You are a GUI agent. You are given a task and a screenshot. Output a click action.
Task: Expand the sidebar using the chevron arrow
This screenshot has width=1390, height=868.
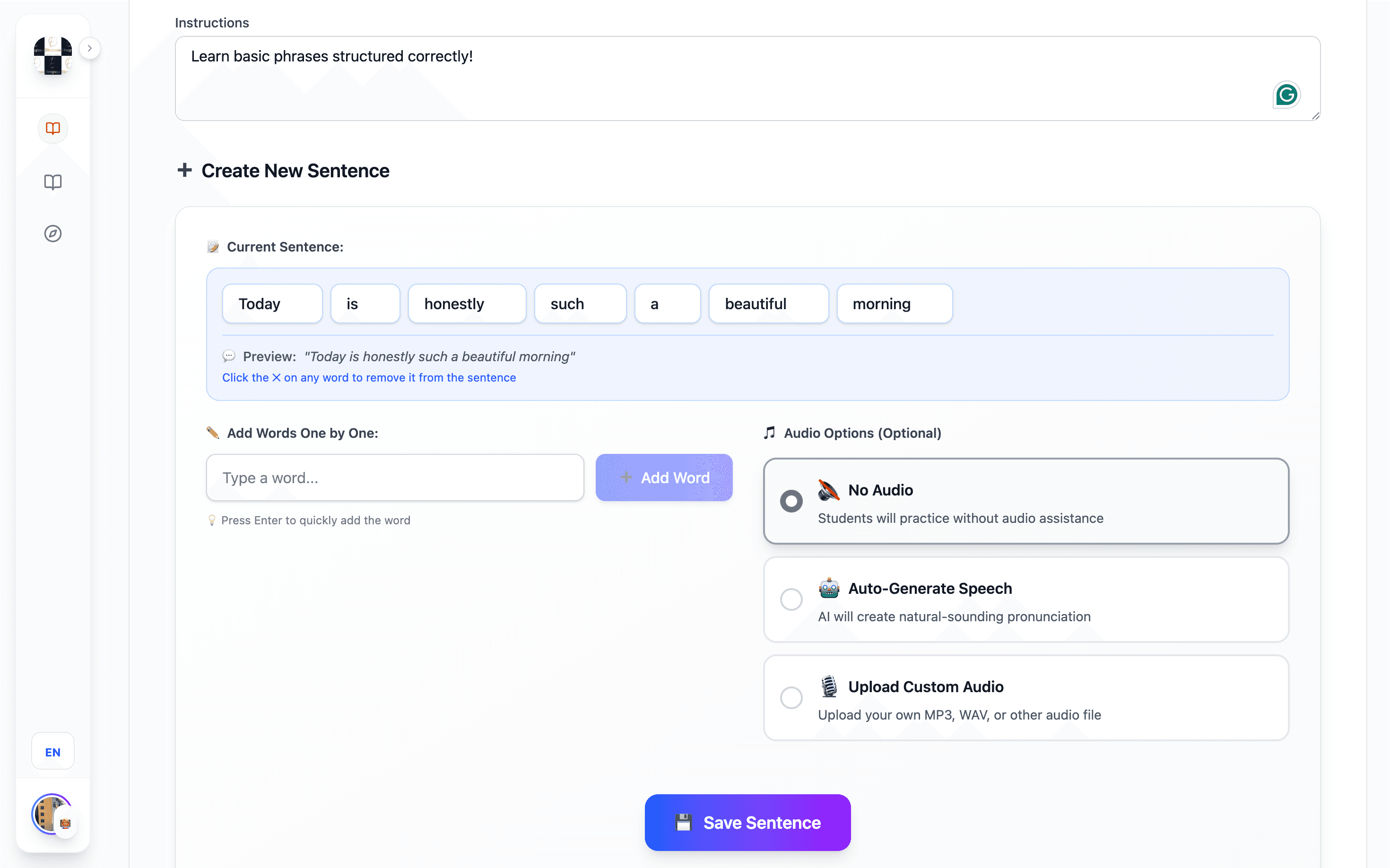click(90, 48)
